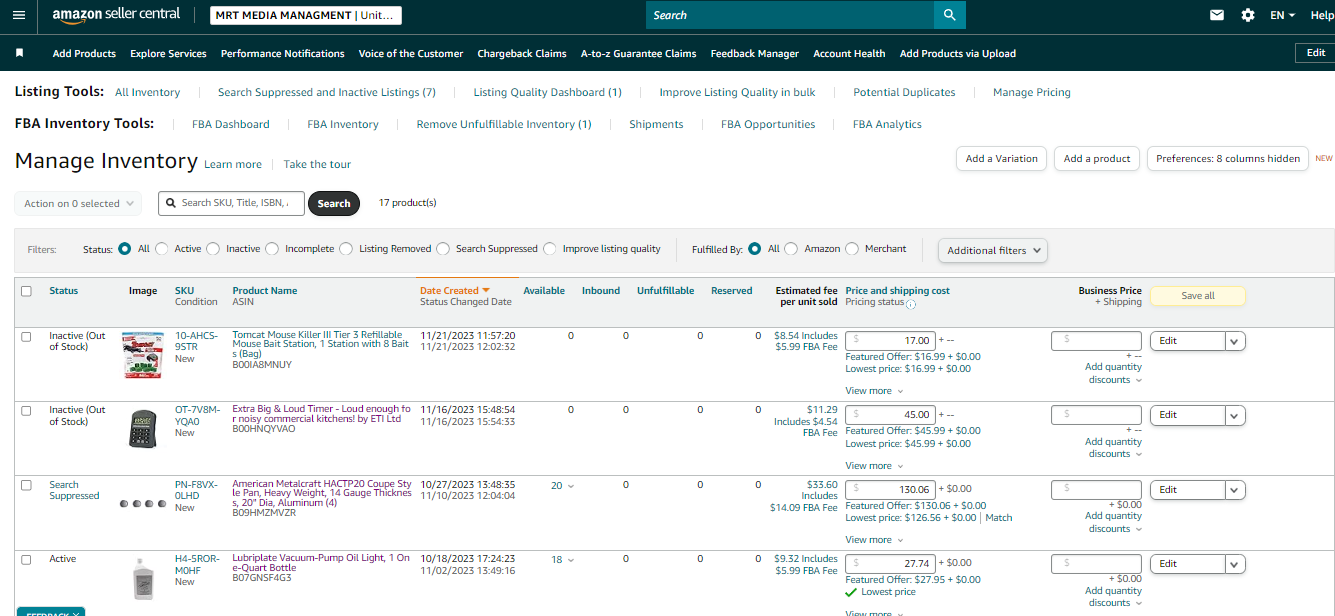Image resolution: width=1335 pixels, height=616 pixels.
Task: Click the bookmark icon in the navigation bar
Action: pos(19,53)
